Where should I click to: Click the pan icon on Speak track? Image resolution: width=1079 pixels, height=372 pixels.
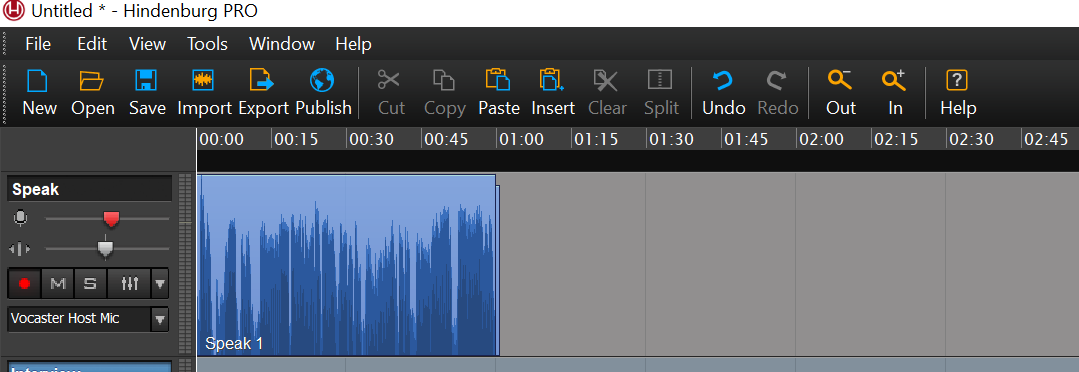19,249
